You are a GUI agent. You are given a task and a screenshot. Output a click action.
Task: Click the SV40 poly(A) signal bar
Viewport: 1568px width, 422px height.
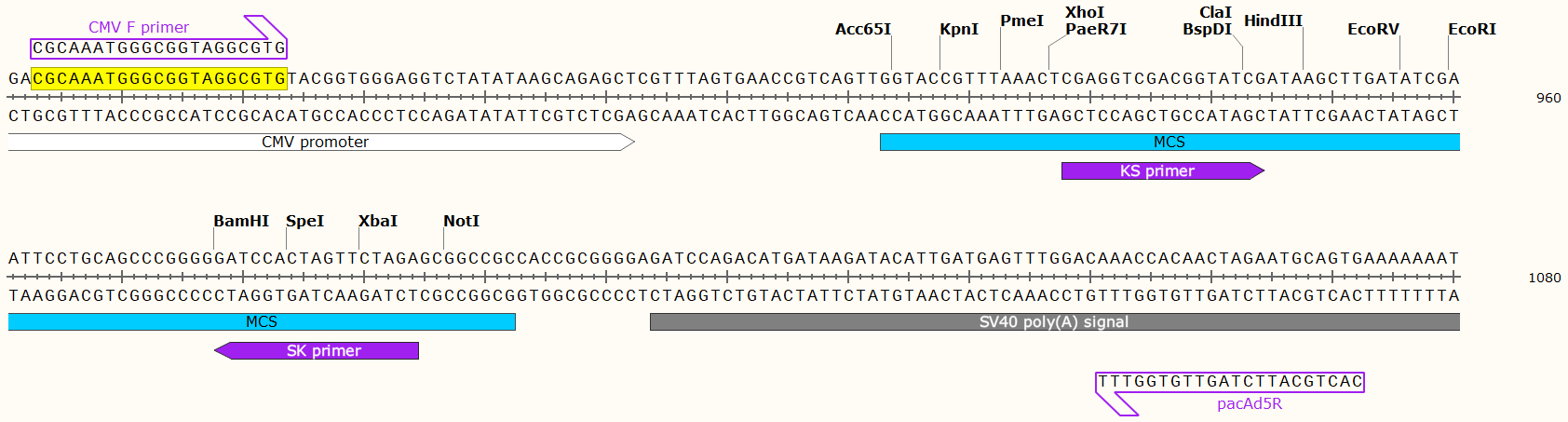(x=1054, y=321)
